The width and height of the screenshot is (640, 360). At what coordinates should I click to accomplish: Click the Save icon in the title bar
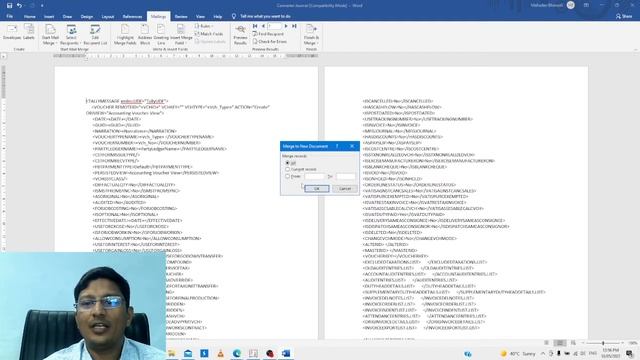(9, 5)
